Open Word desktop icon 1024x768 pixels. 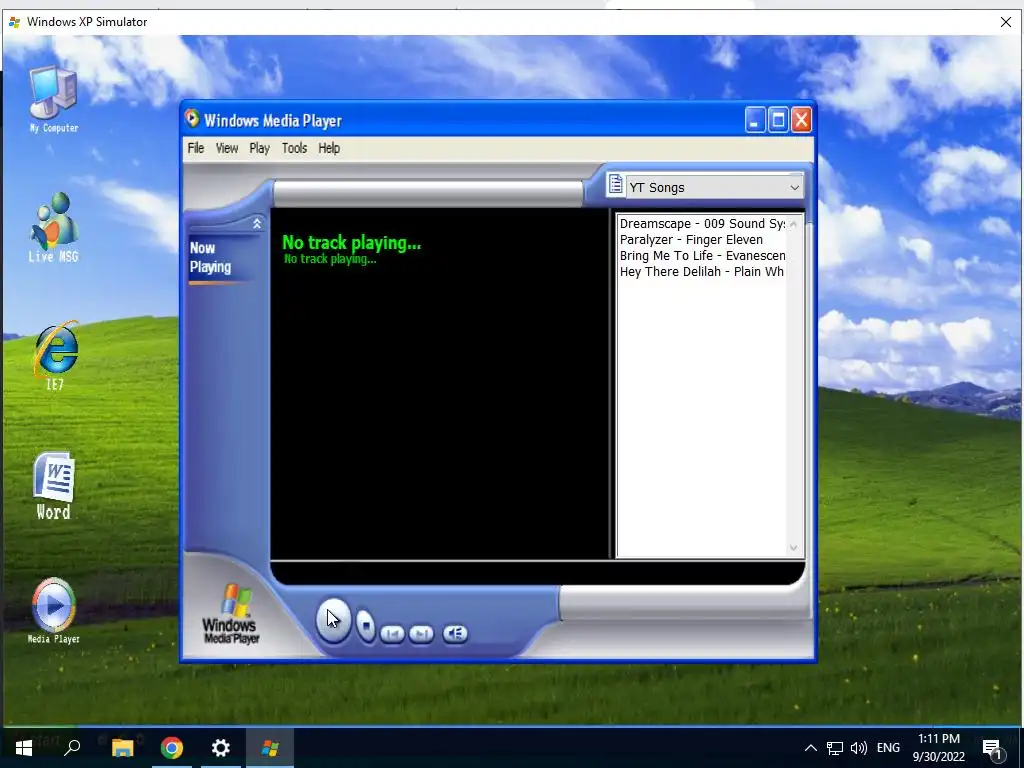pyautogui.click(x=54, y=486)
